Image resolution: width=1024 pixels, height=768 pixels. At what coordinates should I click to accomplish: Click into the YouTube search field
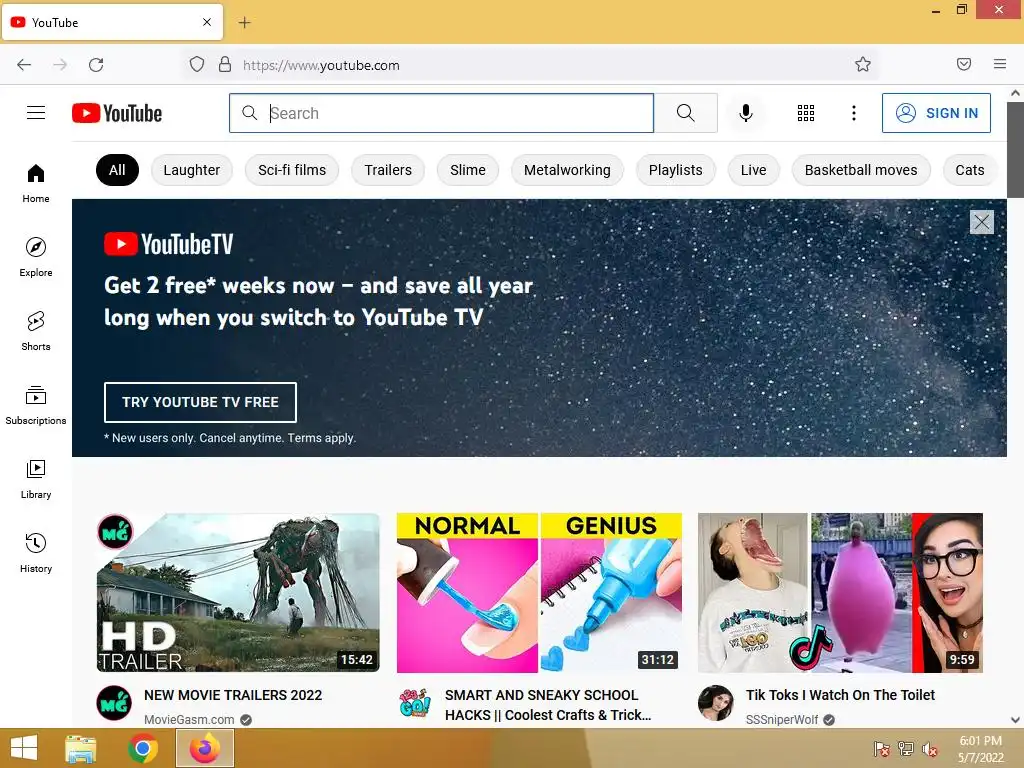[441, 113]
